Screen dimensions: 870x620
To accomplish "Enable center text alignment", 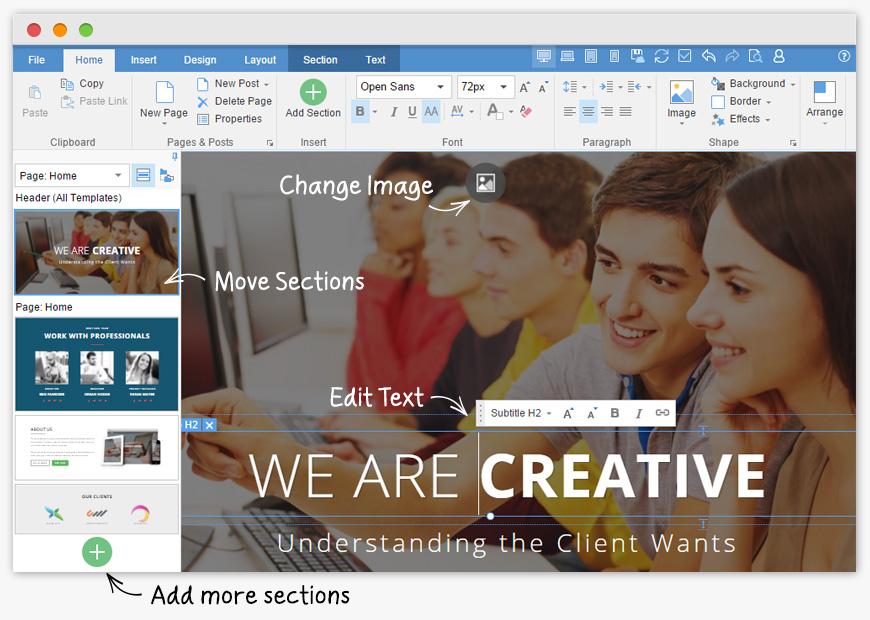I will tap(588, 112).
